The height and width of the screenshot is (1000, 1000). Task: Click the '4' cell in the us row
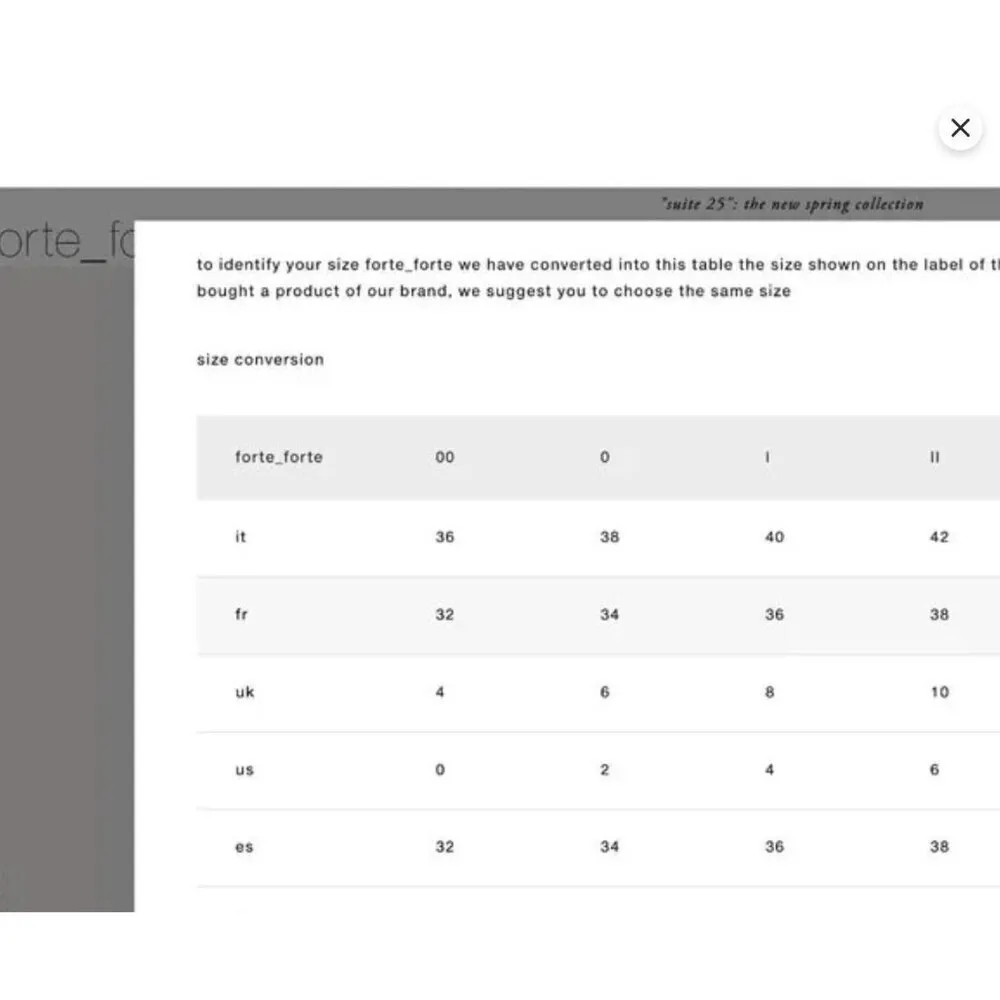[770, 770]
